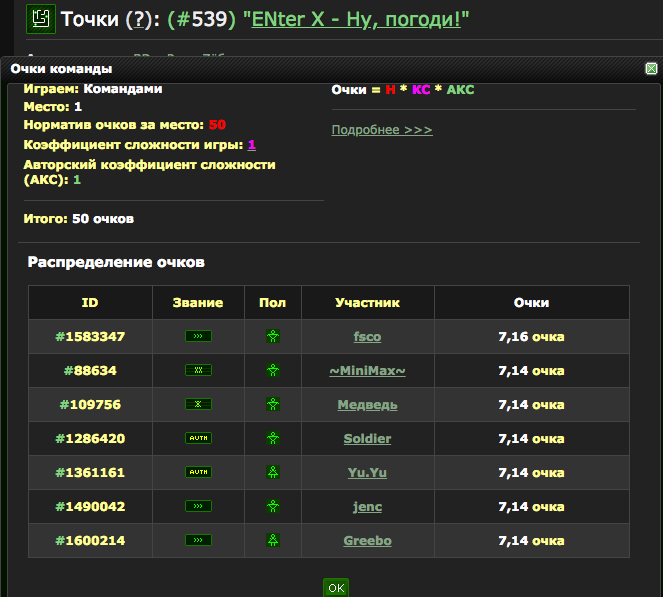The image size is (663, 597).
Task: Click the rank badge in fsco's row
Action: (x=198, y=336)
